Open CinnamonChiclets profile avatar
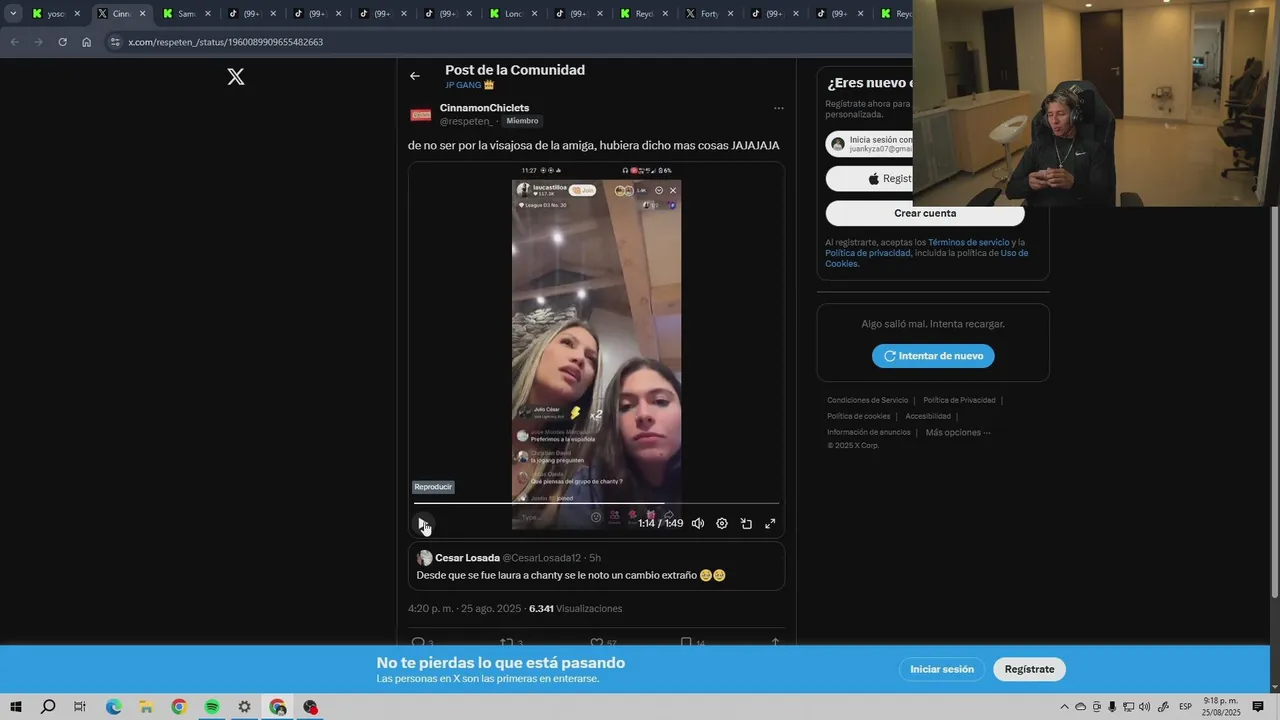This screenshot has height=720, width=1280. click(x=421, y=115)
